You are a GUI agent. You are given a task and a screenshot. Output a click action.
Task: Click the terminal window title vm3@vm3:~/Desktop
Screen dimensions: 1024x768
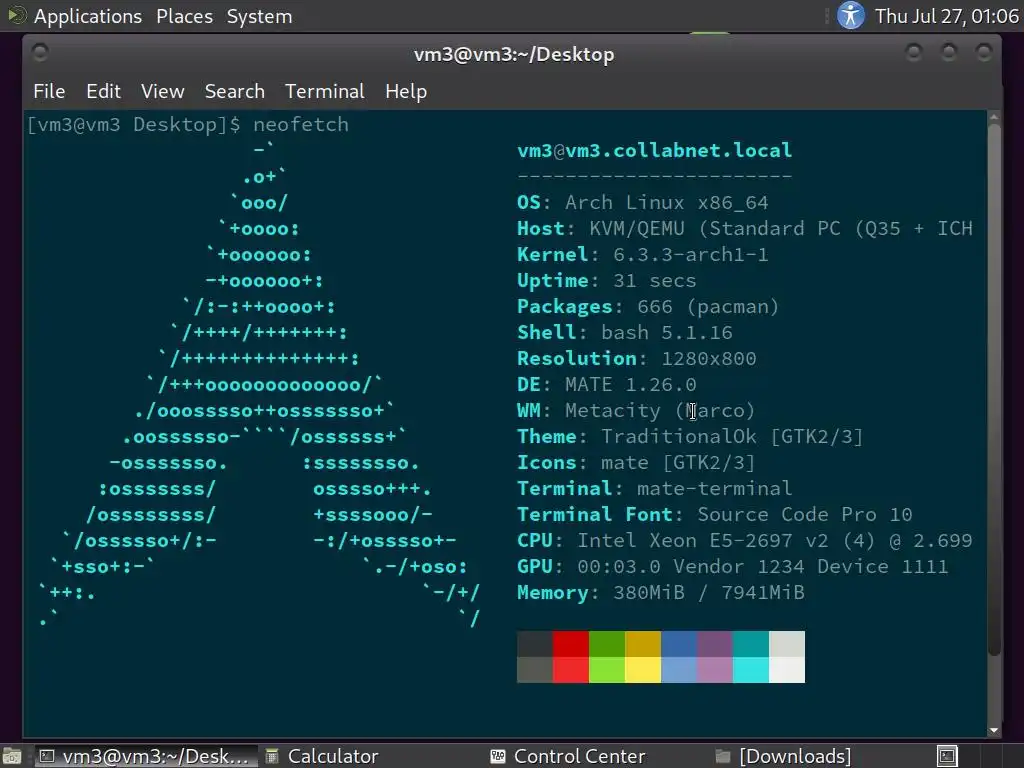[x=514, y=54]
